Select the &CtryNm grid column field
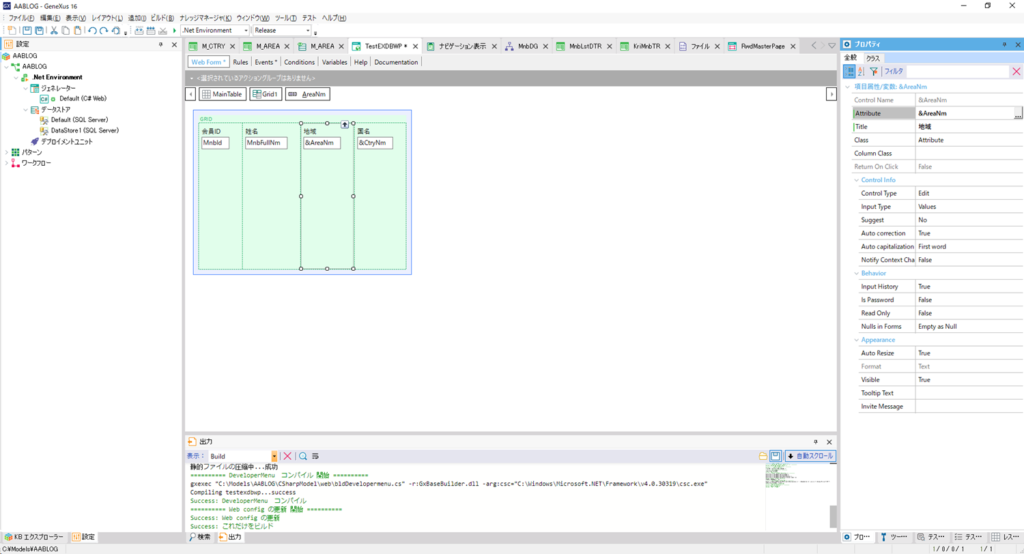1024x554 pixels. (375, 142)
